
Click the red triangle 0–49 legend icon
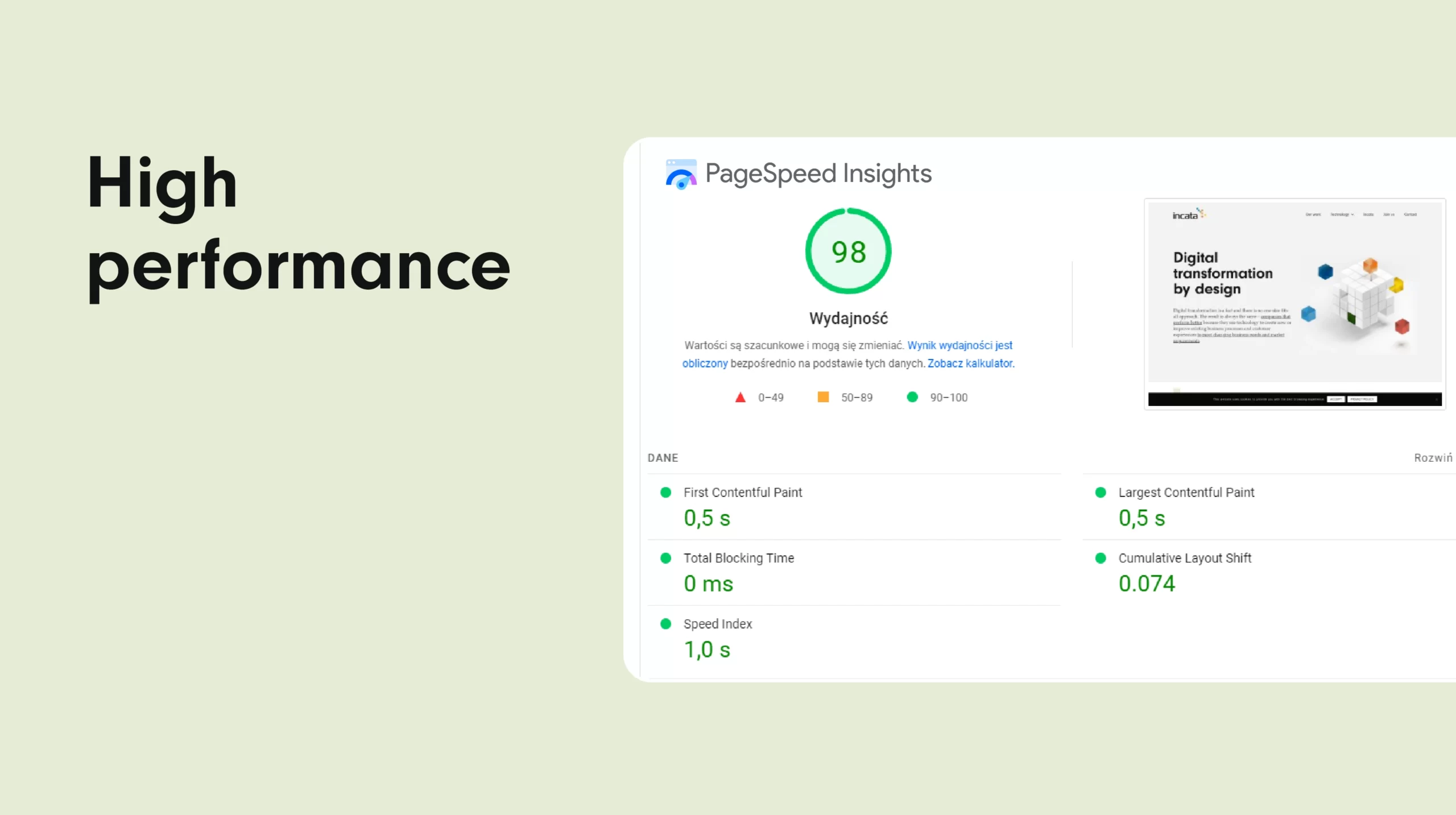tap(740, 398)
